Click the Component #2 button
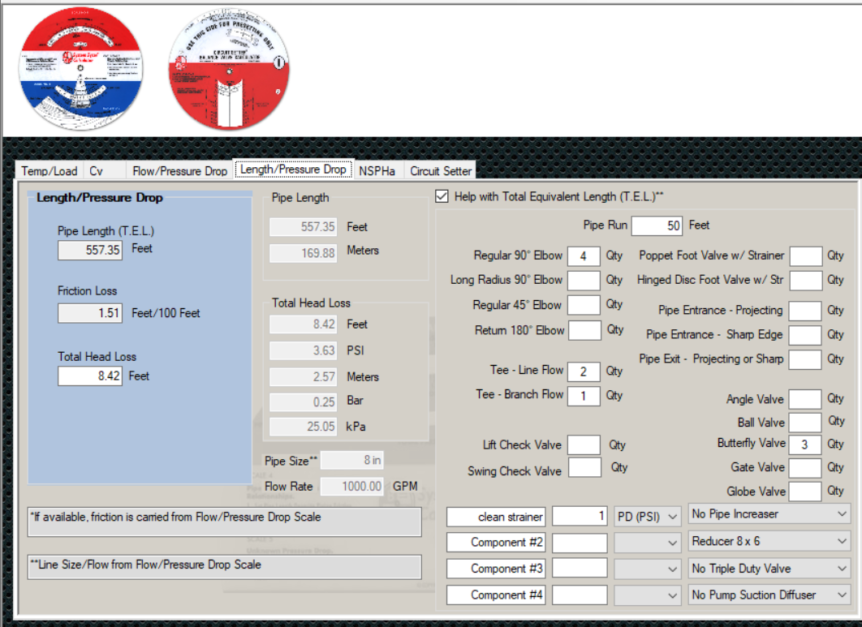Viewport: 862px width, 627px height. click(495, 542)
